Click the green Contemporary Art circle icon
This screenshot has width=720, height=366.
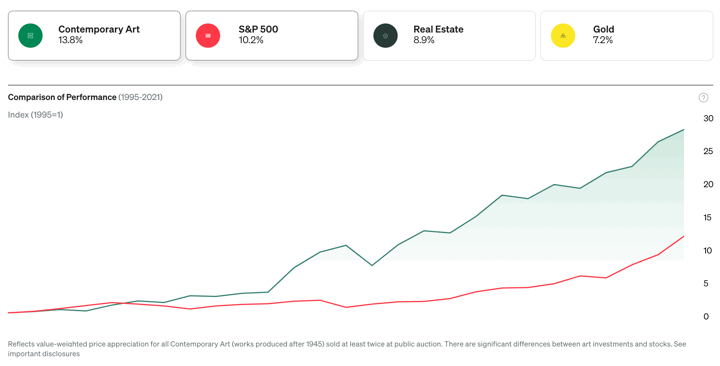(x=30, y=35)
